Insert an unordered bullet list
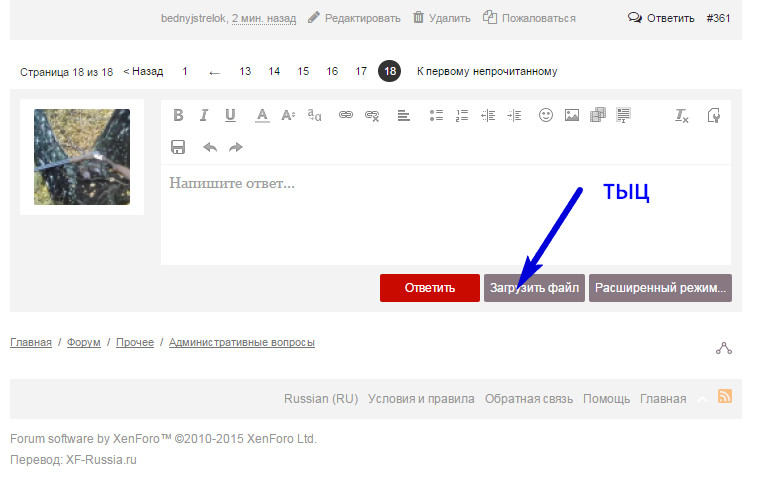782x477 pixels. (436, 115)
